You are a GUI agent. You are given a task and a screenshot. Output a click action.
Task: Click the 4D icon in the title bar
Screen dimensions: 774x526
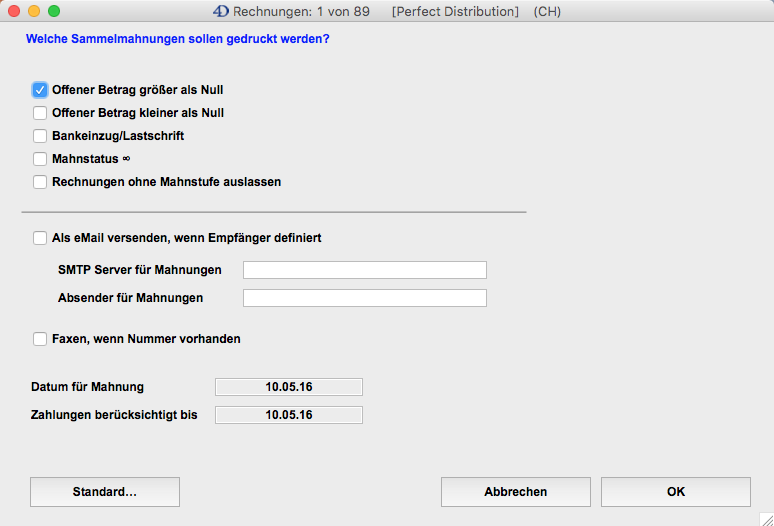click(221, 11)
